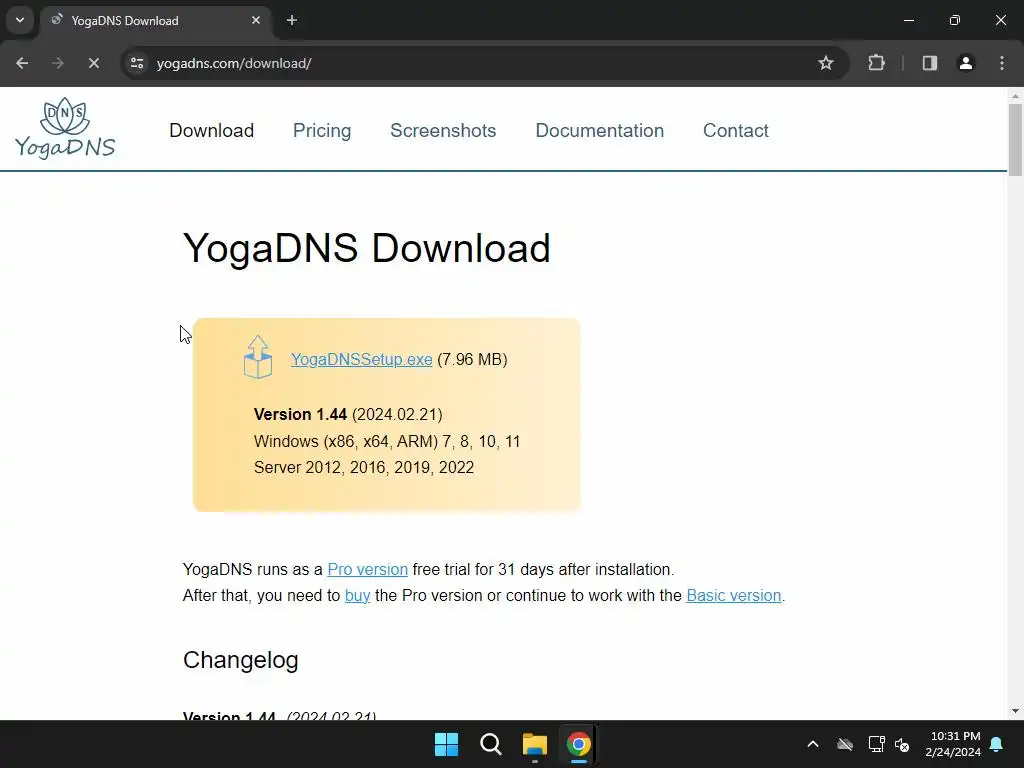Stop loading the page with the X button
Screen dimensions: 1024x768
tap(93, 63)
